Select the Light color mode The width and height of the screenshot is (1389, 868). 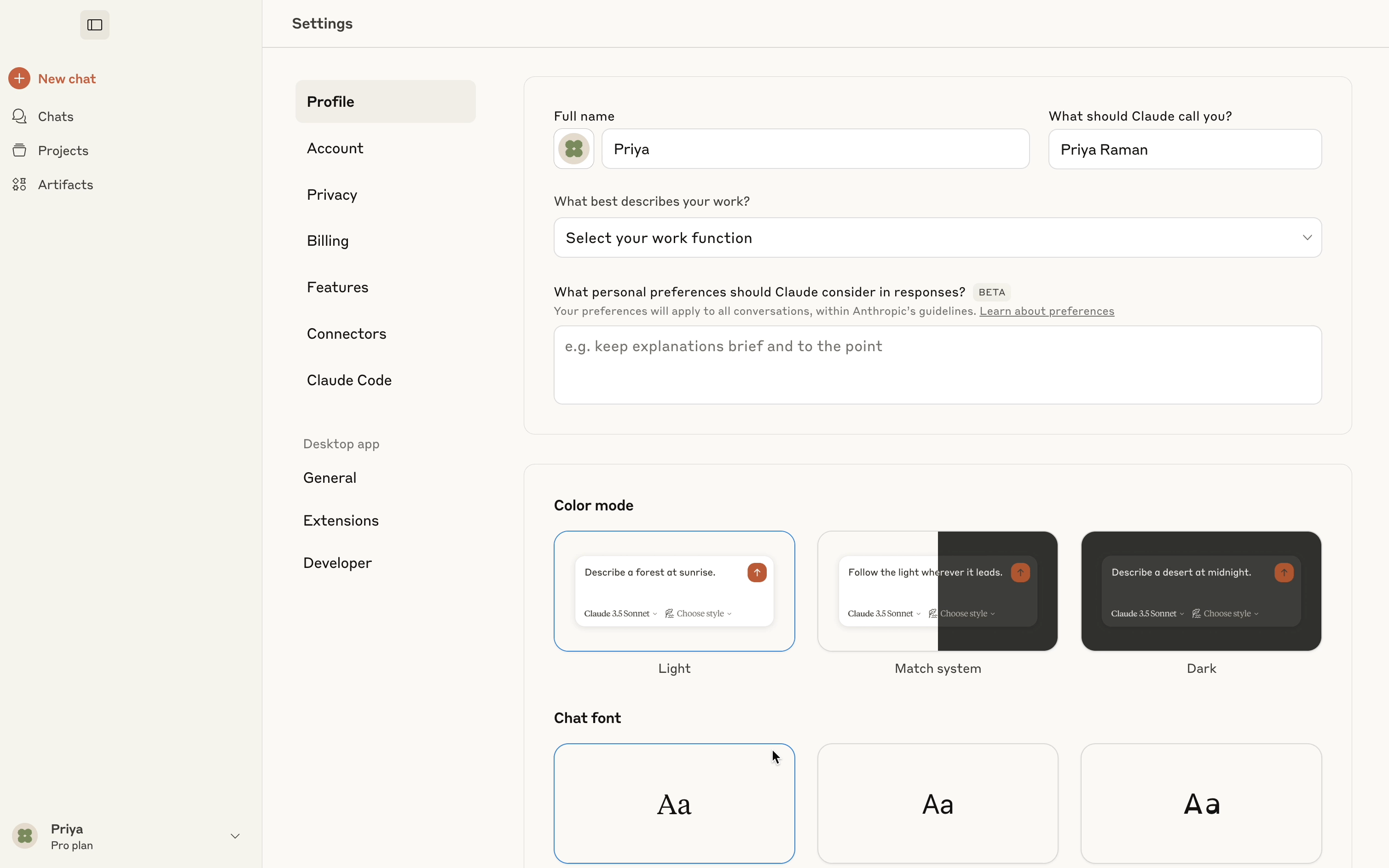pos(674,591)
